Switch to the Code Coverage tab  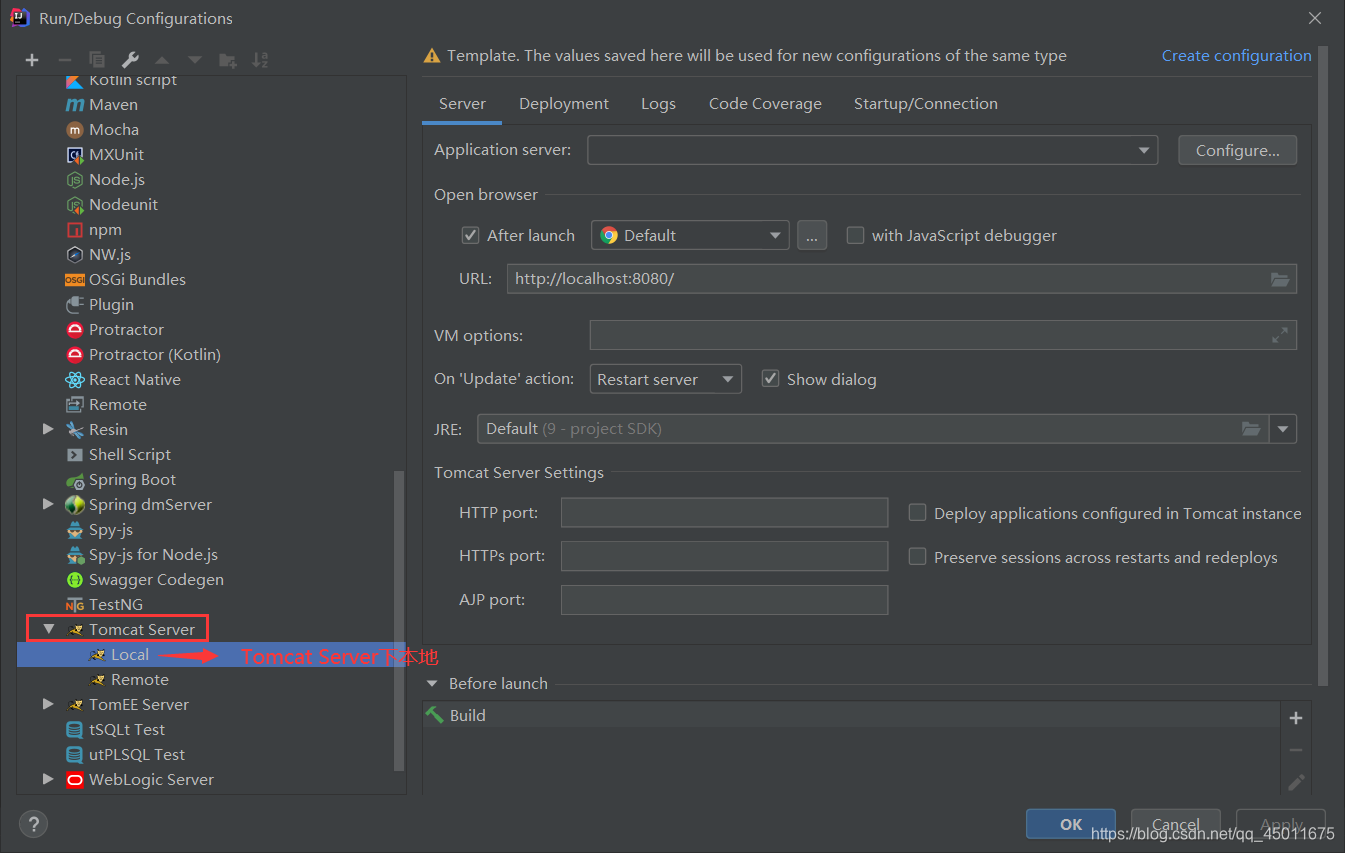[765, 104]
